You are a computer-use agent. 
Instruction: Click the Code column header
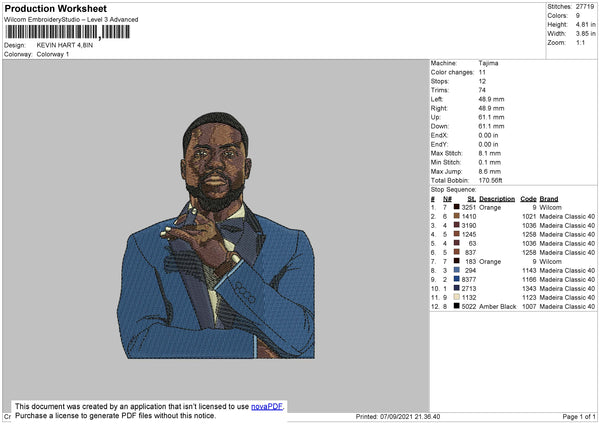[528, 199]
